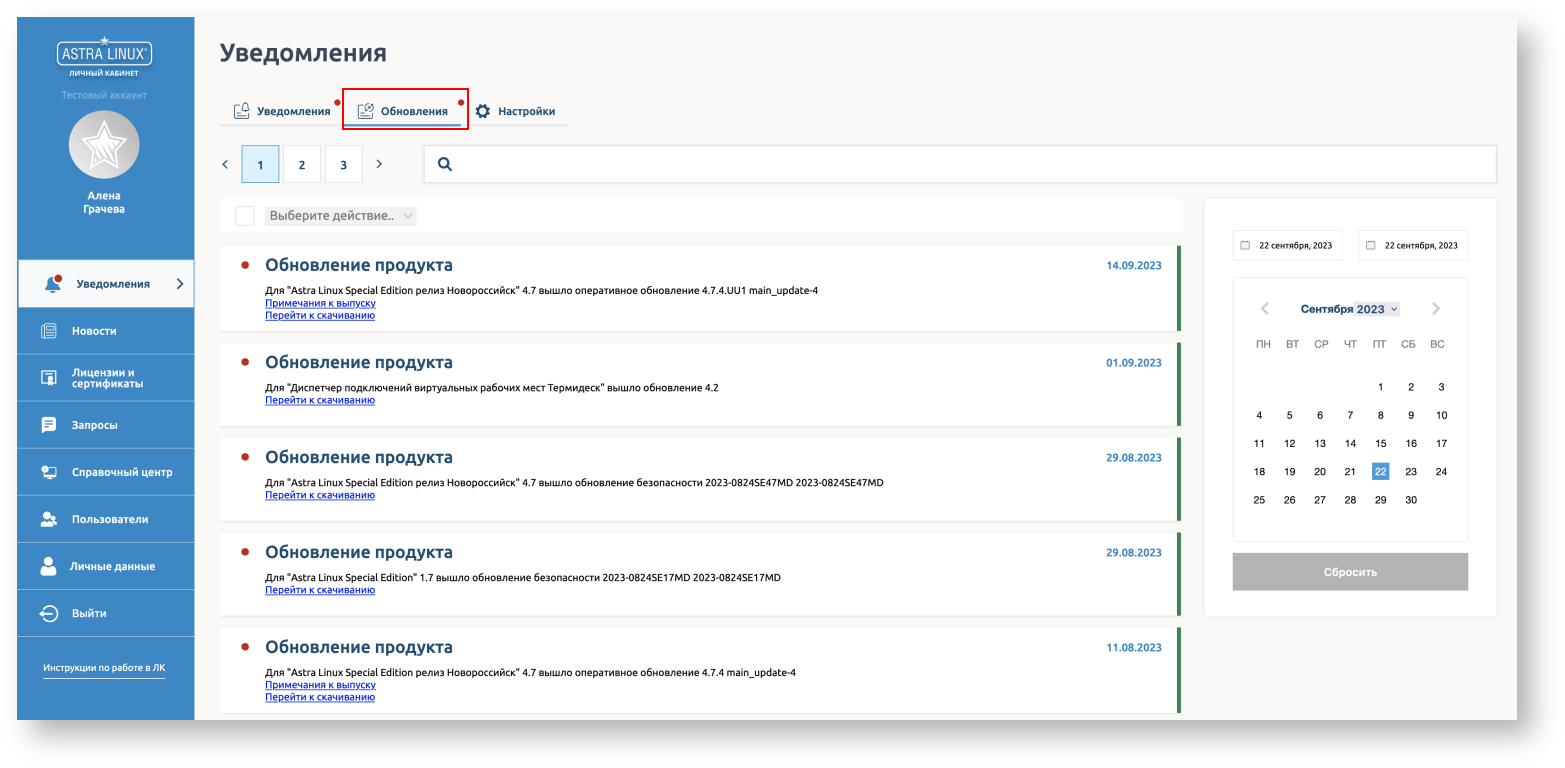
Task: Tick the select-all notifications checkbox
Action: pos(244,216)
